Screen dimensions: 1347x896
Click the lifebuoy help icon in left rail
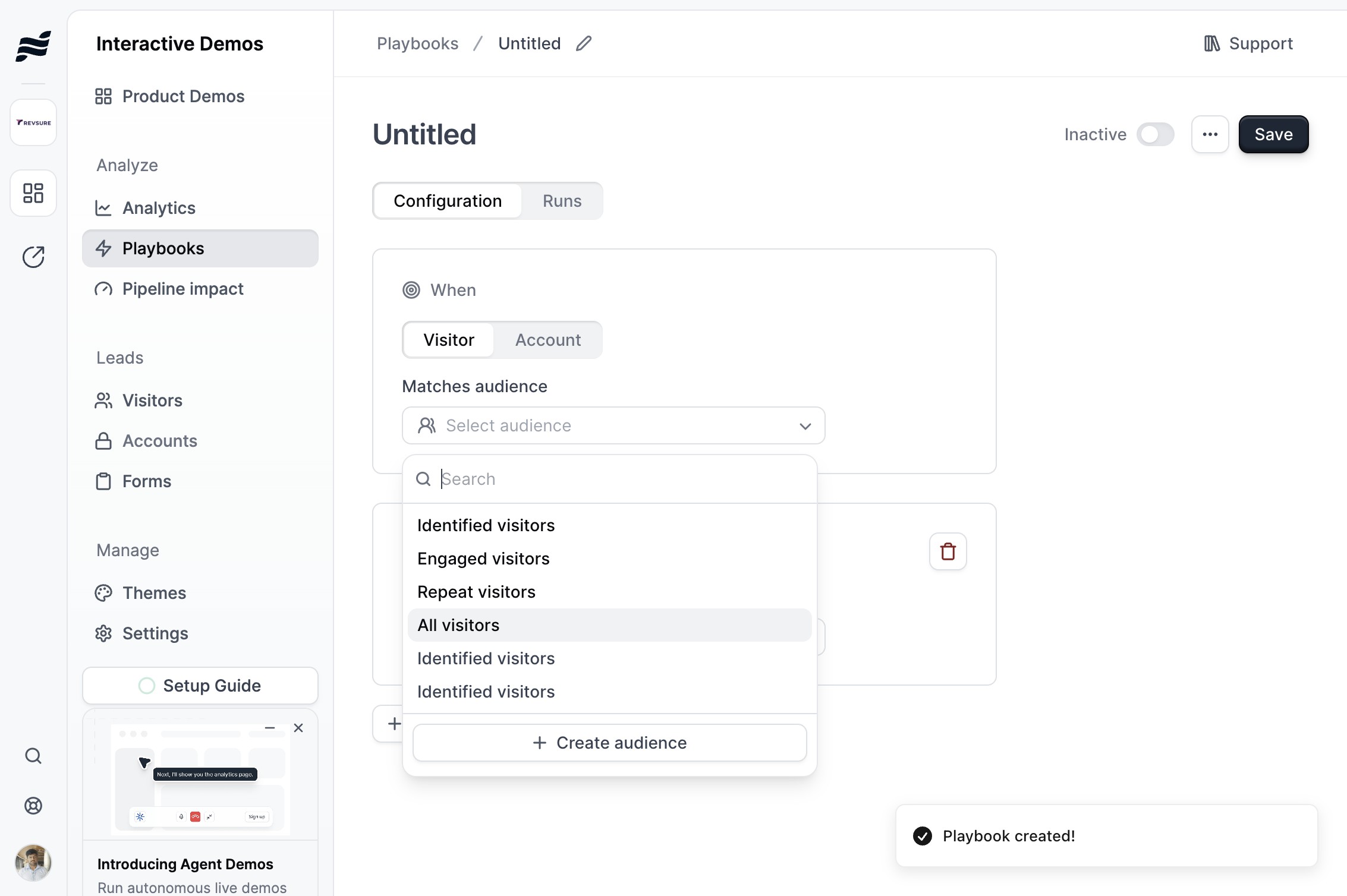click(x=33, y=806)
